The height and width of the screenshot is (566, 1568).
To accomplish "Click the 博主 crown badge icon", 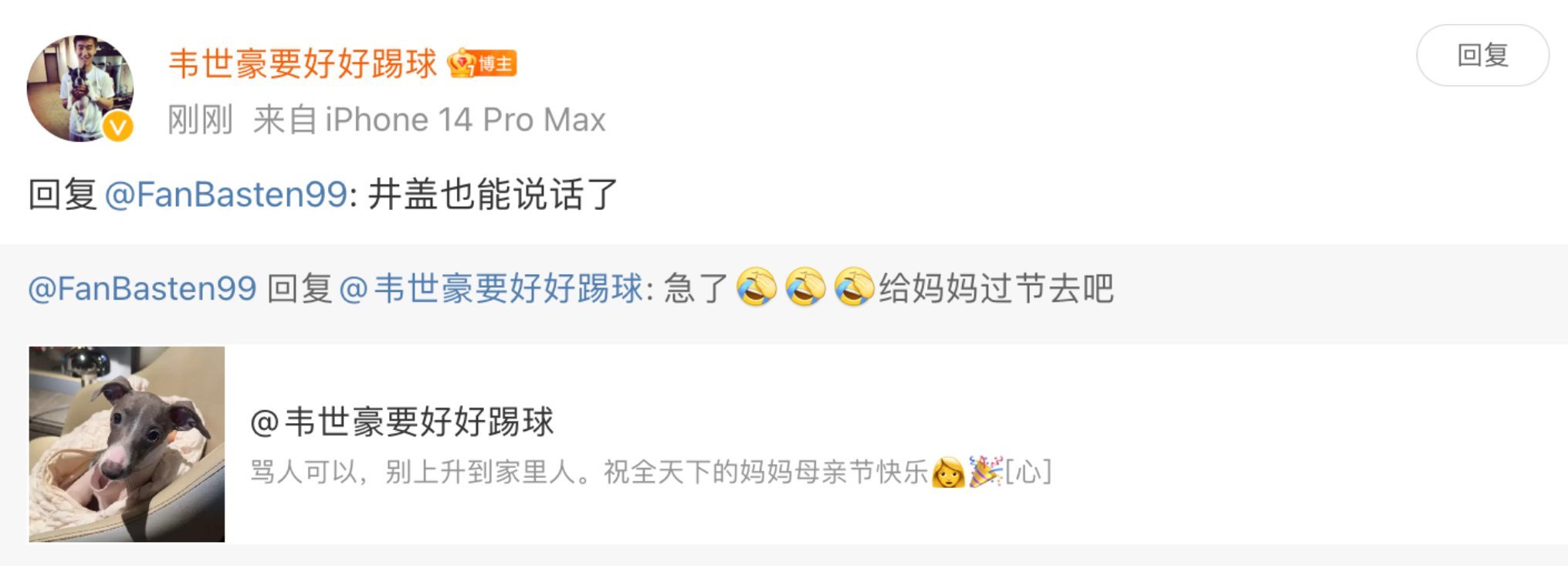I will [482, 63].
